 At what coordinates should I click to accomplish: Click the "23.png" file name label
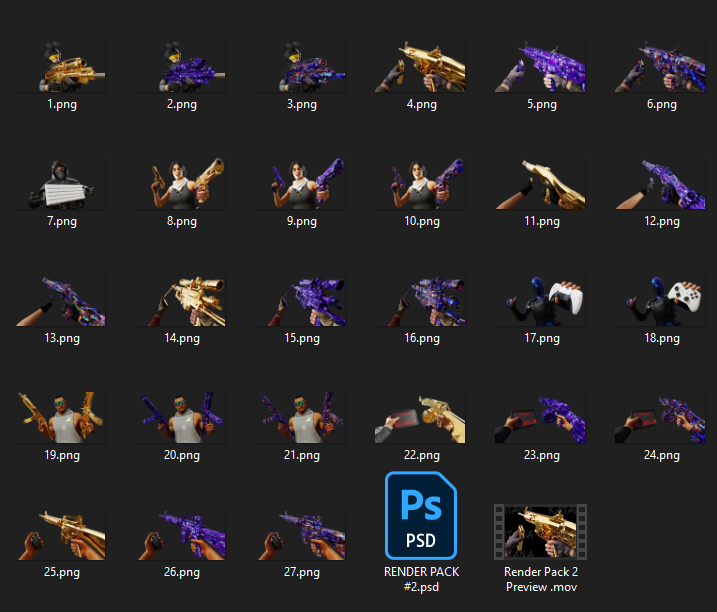pyautogui.click(x=541, y=455)
